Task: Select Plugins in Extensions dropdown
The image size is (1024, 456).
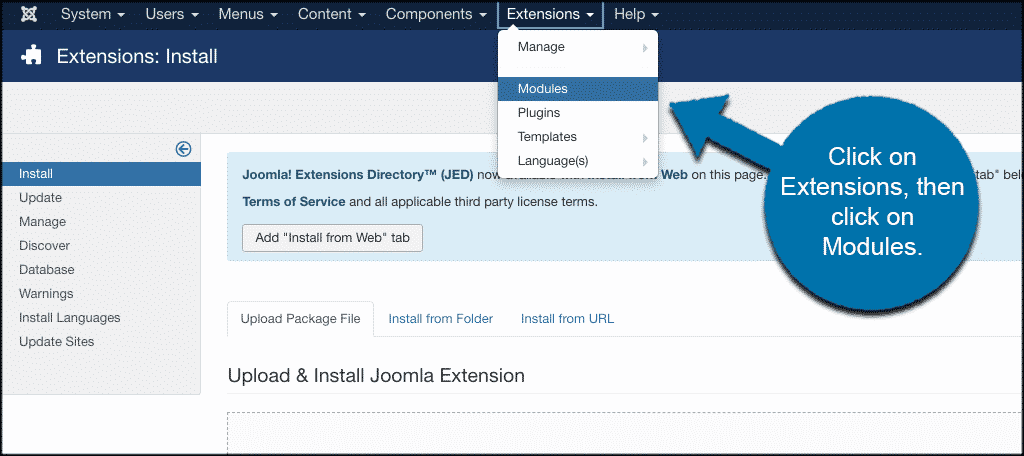Action: 578,113
